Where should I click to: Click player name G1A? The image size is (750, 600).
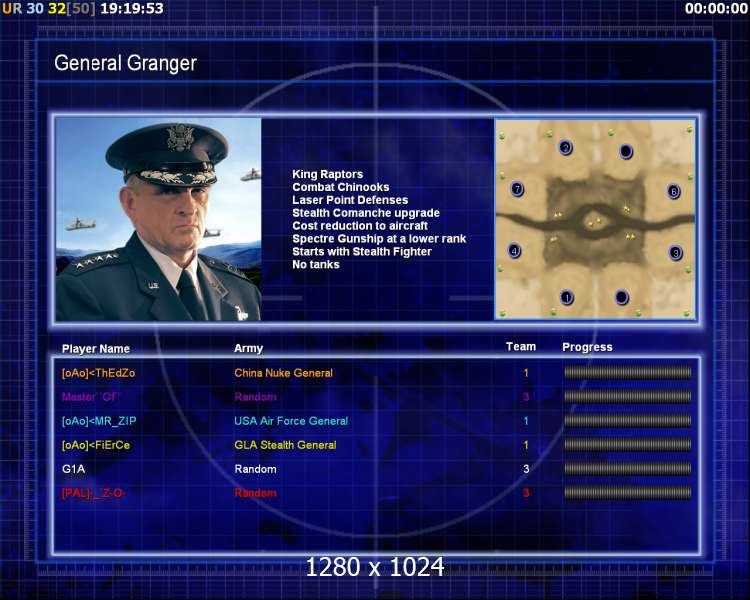coord(73,469)
